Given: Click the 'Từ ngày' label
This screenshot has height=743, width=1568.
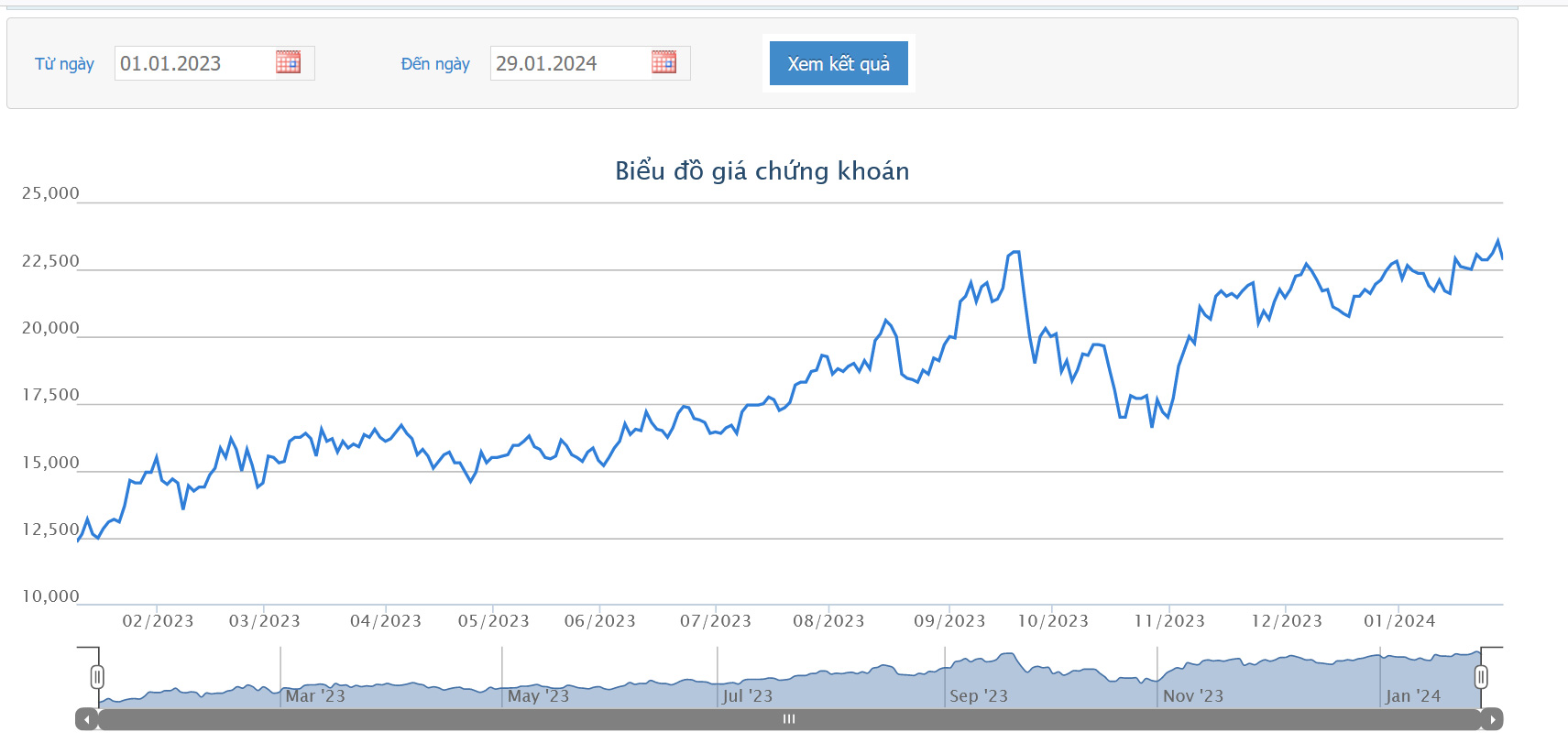Looking at the screenshot, I should (64, 64).
